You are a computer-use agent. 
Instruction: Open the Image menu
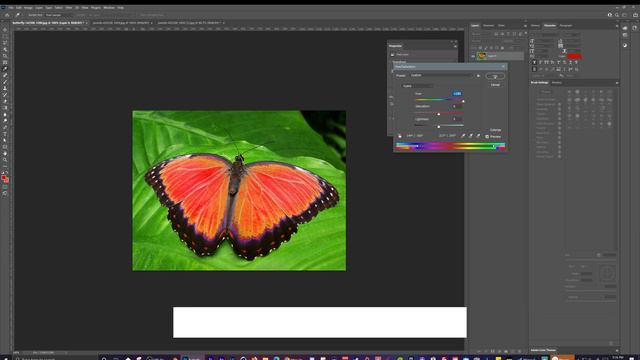click(28, 8)
